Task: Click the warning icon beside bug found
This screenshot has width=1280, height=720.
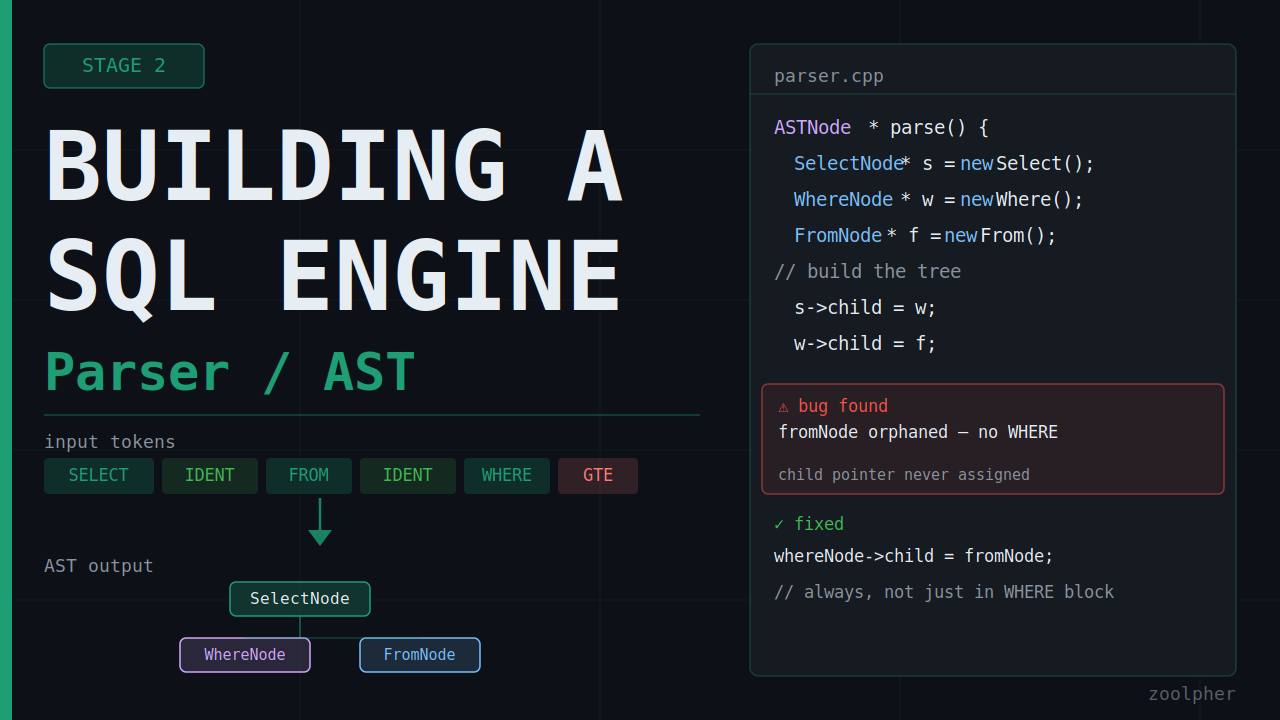Action: (x=783, y=406)
